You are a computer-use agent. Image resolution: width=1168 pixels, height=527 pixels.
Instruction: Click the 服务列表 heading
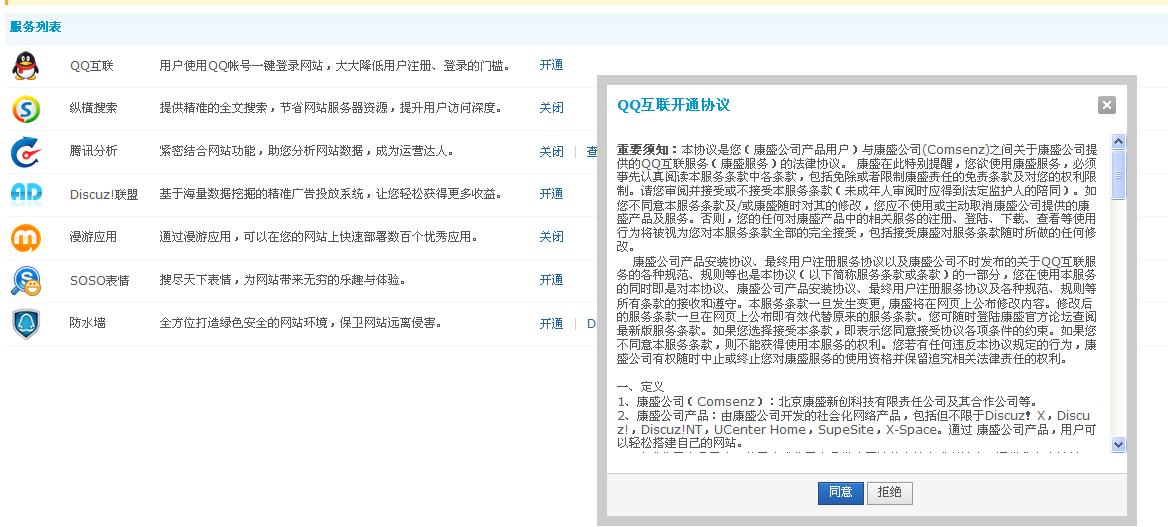pos(35,27)
